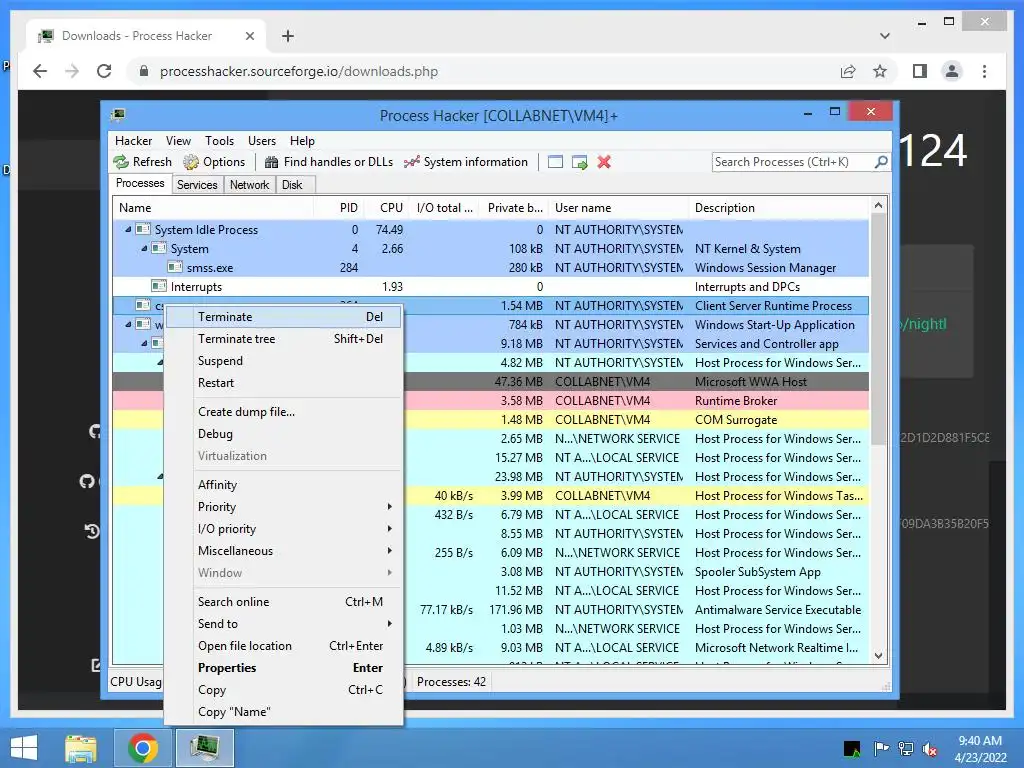
Task: Switch to the Network tab
Action: point(249,185)
